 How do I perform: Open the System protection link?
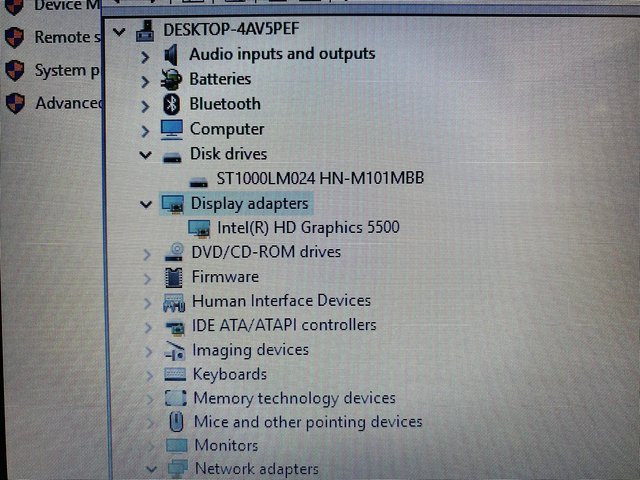pos(68,71)
